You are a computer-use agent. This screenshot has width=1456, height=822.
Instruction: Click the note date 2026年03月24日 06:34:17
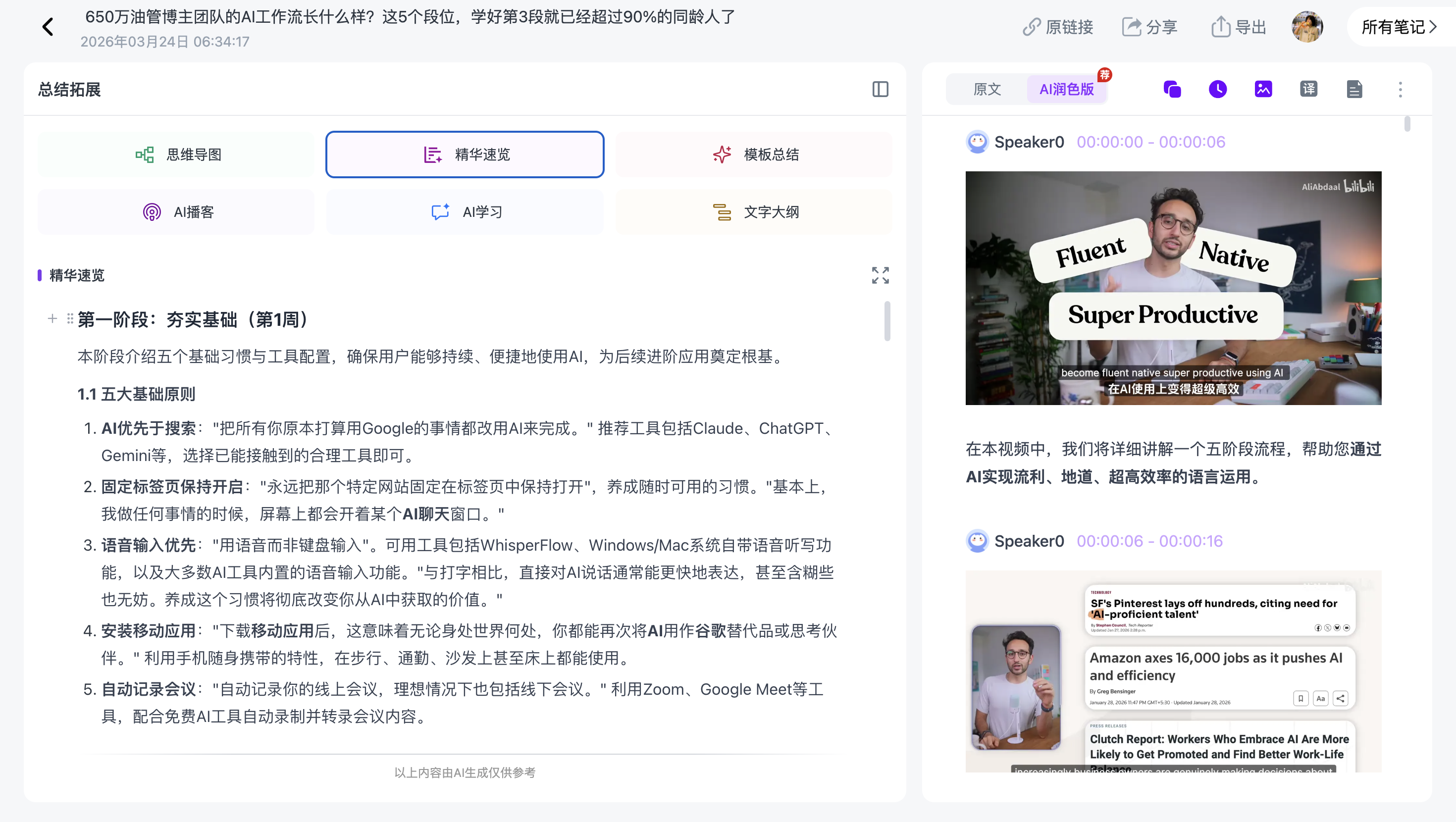coord(164,42)
